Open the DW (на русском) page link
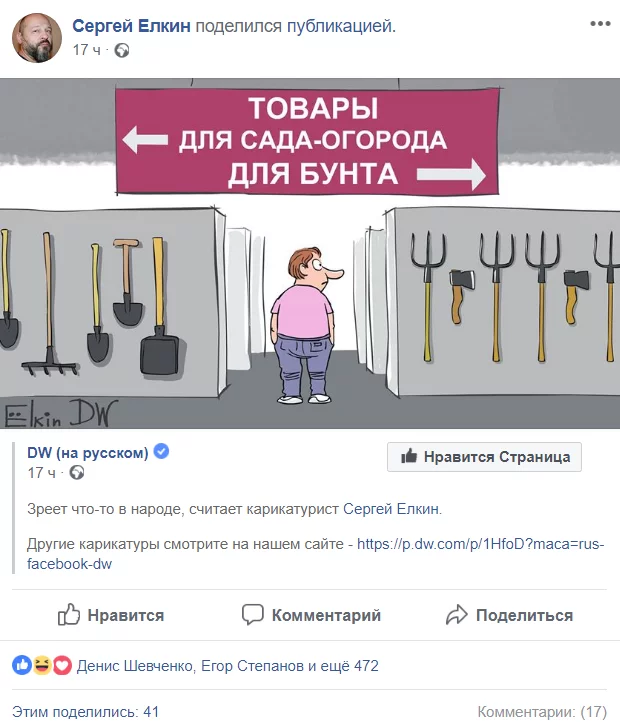The image size is (620, 724). coord(88,452)
